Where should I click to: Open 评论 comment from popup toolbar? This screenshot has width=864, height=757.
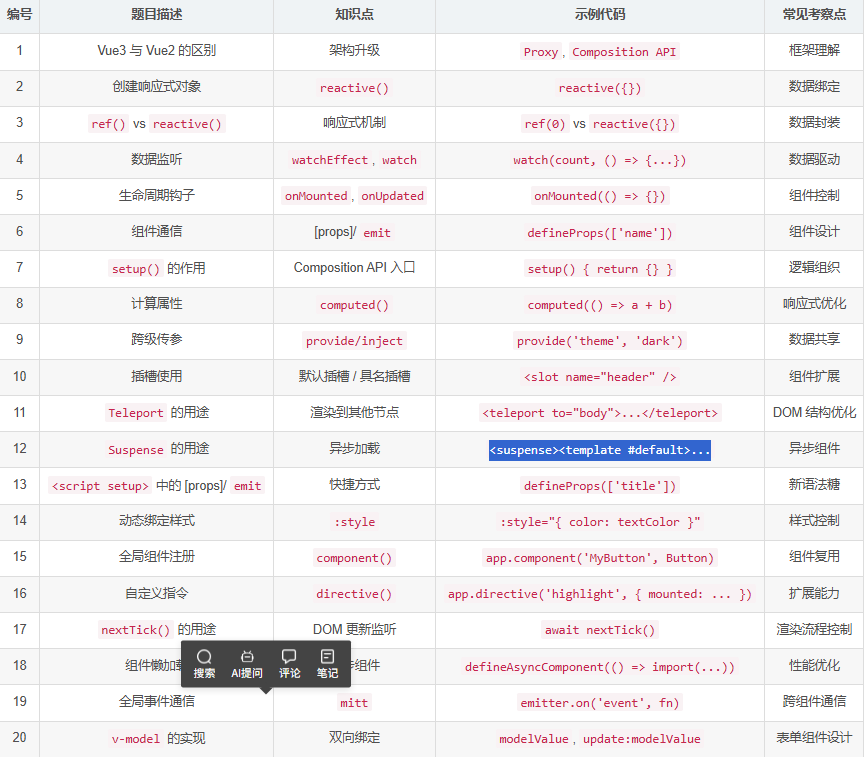(289, 663)
